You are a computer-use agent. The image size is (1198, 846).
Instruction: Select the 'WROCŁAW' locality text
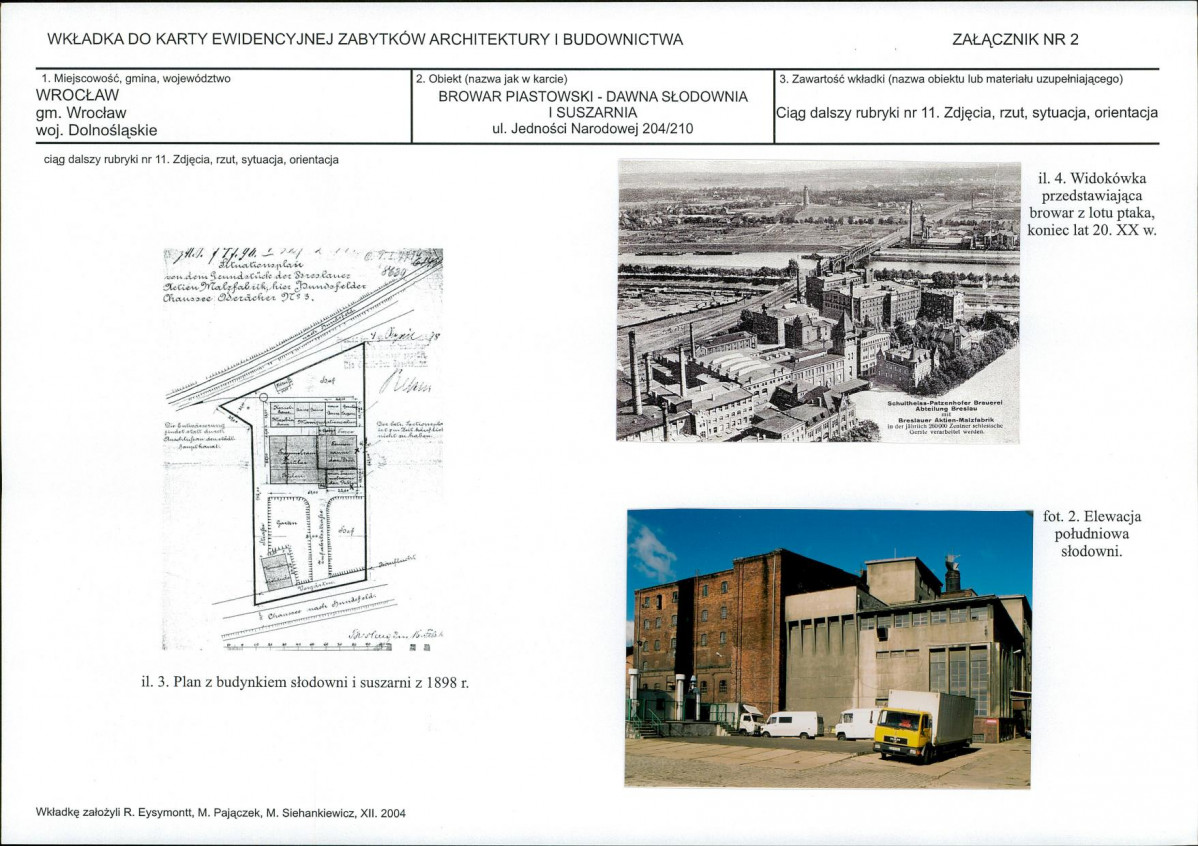pos(77,96)
